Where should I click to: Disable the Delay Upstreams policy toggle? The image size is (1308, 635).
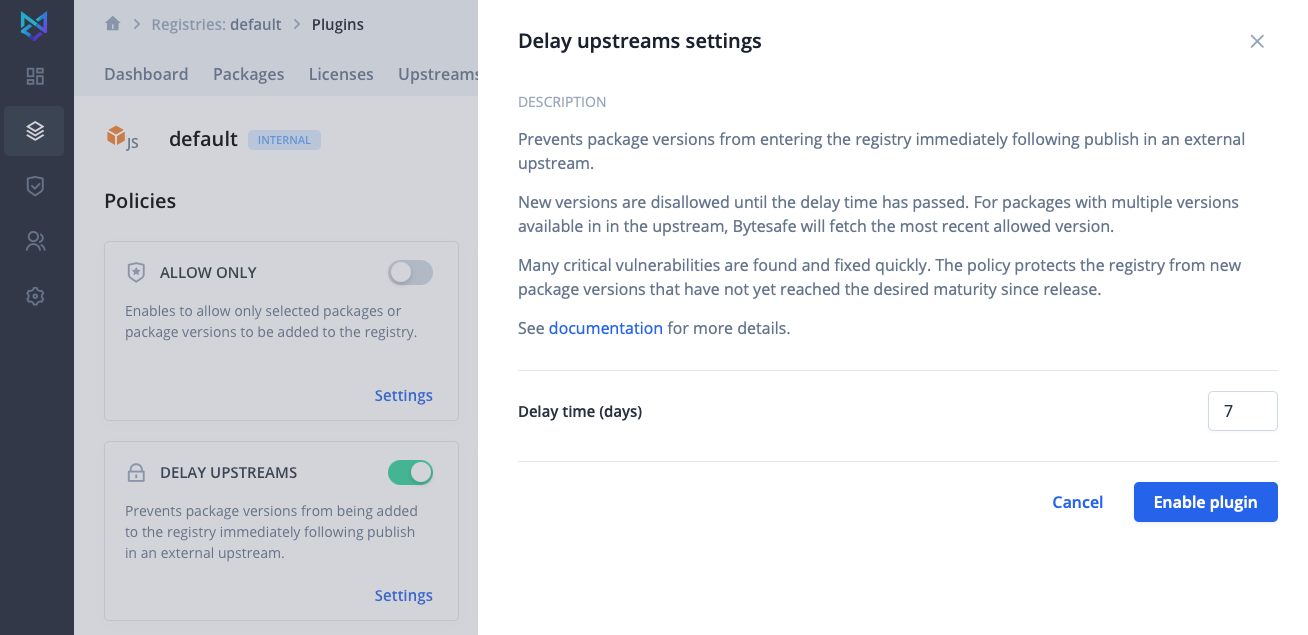pos(410,472)
